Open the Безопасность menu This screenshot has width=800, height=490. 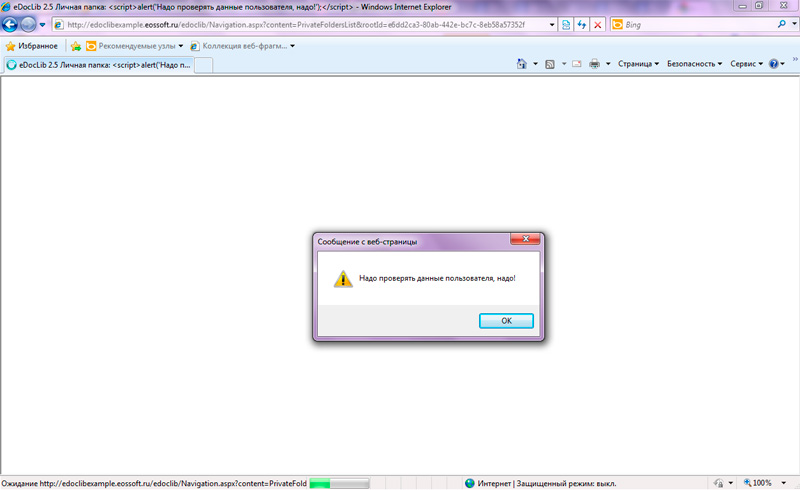tap(694, 64)
